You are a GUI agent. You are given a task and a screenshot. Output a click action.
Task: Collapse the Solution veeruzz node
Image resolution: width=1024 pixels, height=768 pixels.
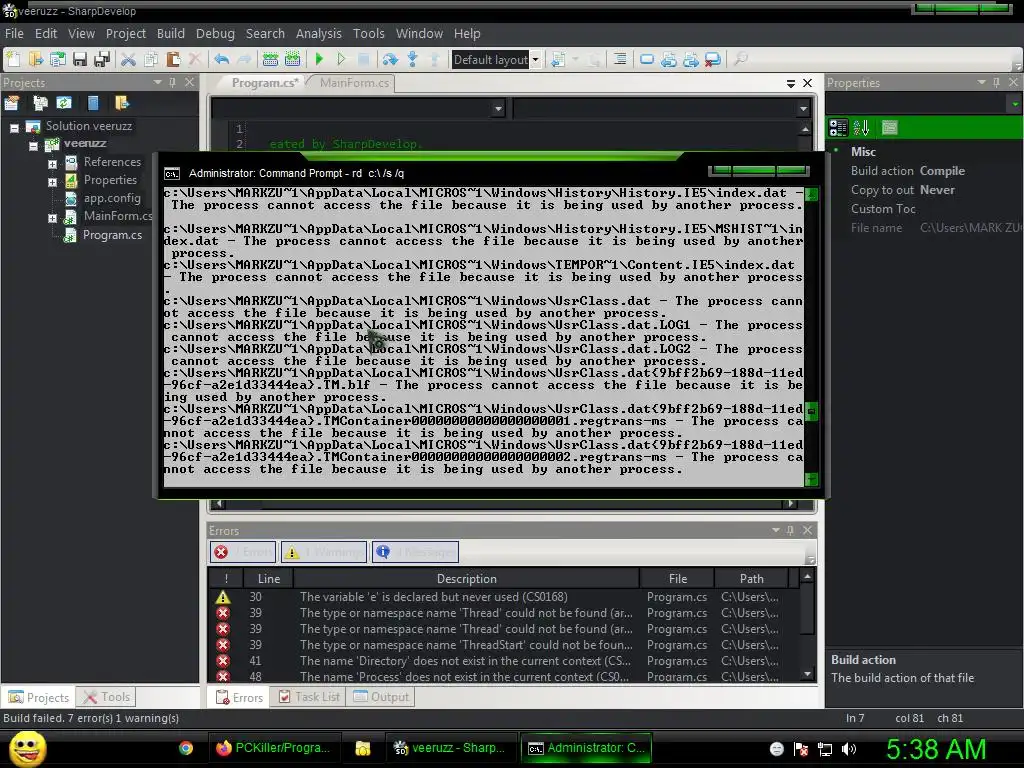click(14, 128)
